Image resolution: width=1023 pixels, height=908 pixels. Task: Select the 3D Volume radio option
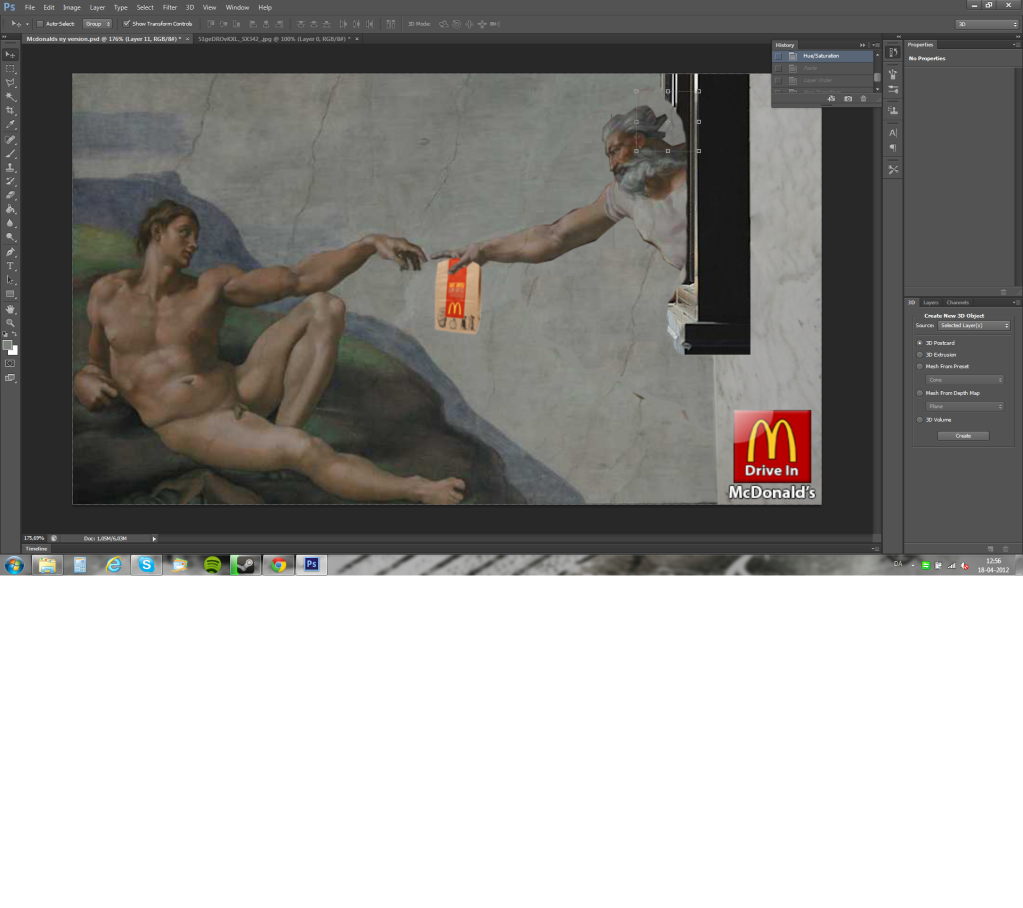pyautogui.click(x=920, y=420)
